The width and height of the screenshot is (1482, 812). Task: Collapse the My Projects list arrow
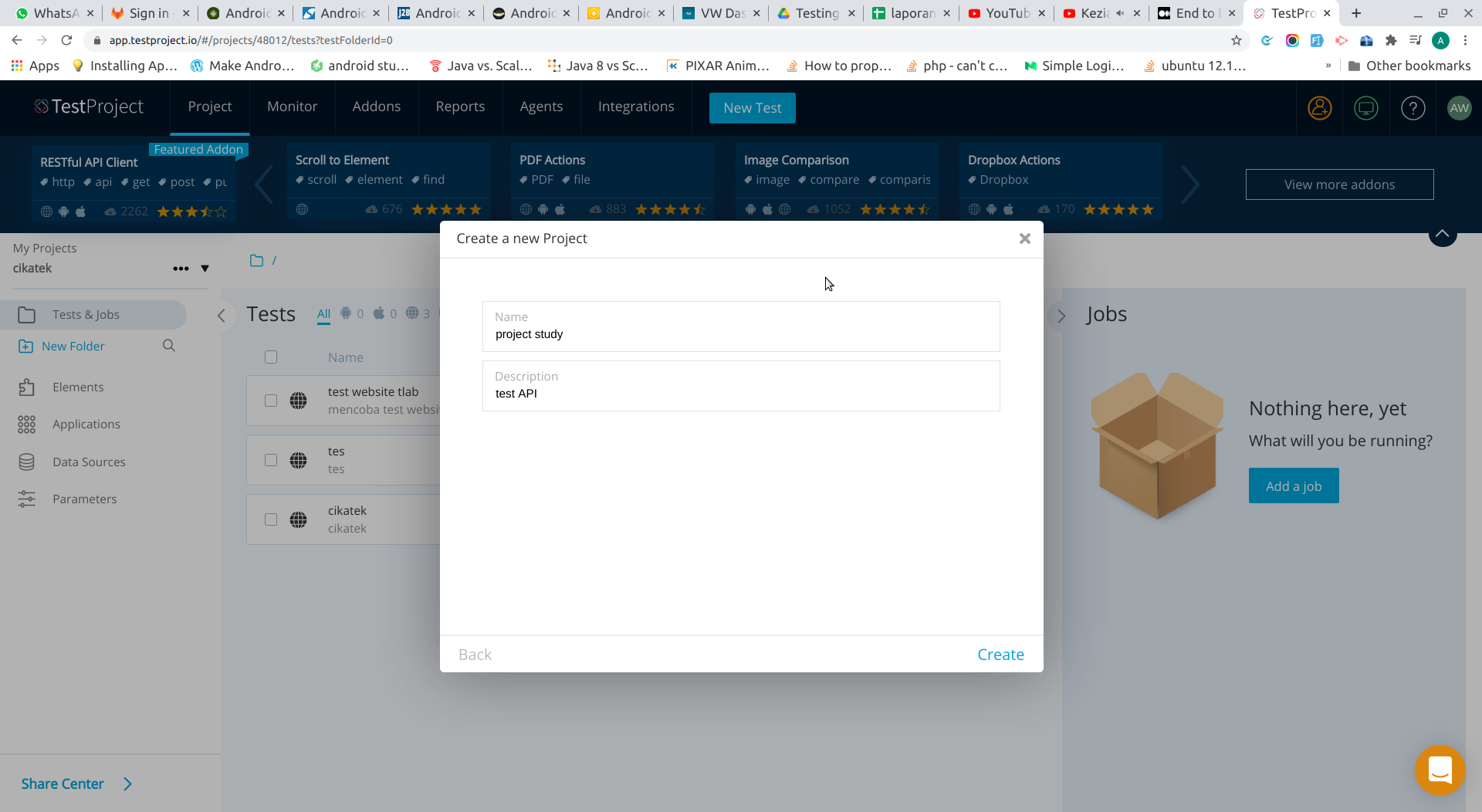205,269
